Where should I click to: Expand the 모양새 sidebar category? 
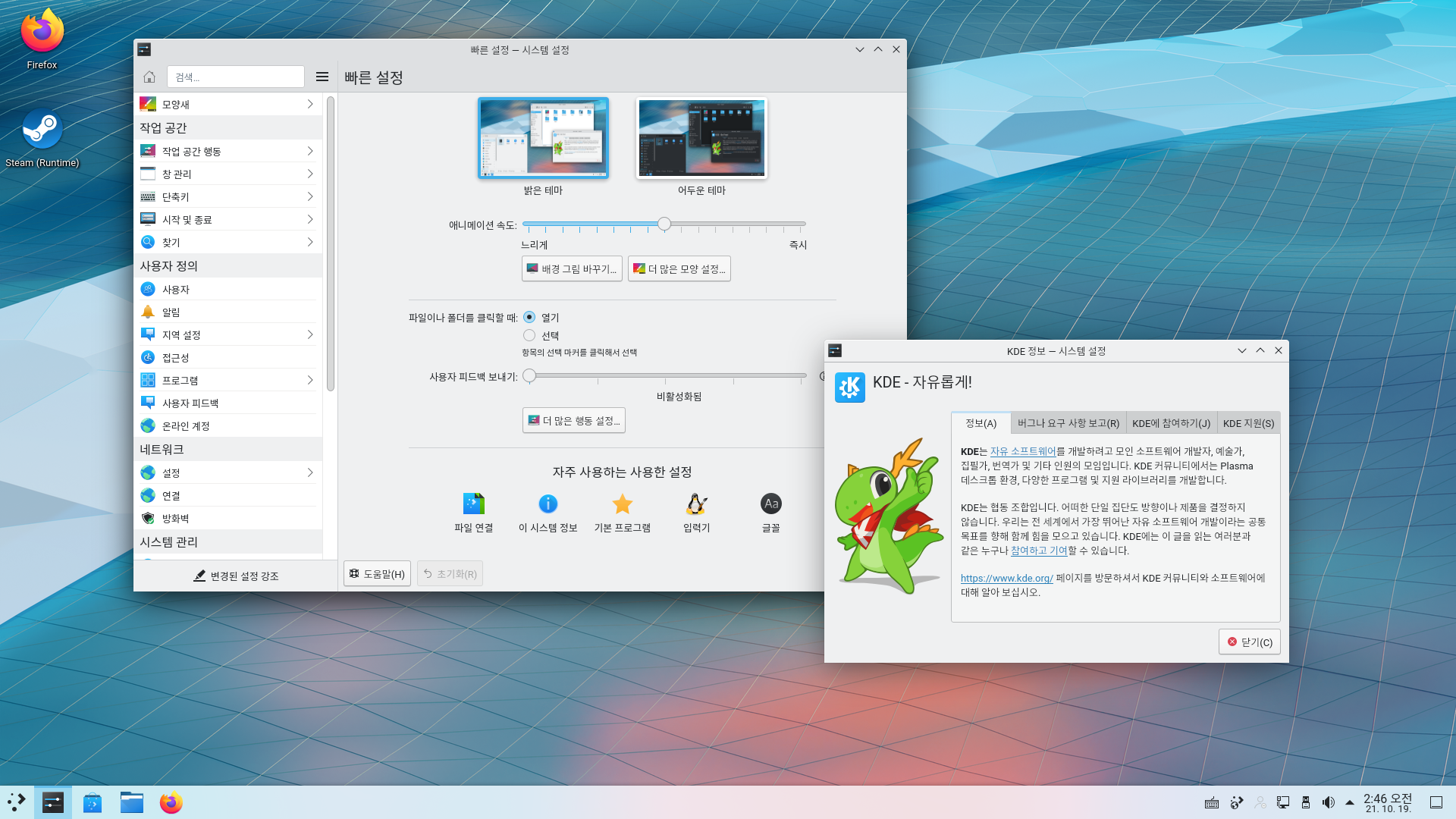tap(227, 104)
